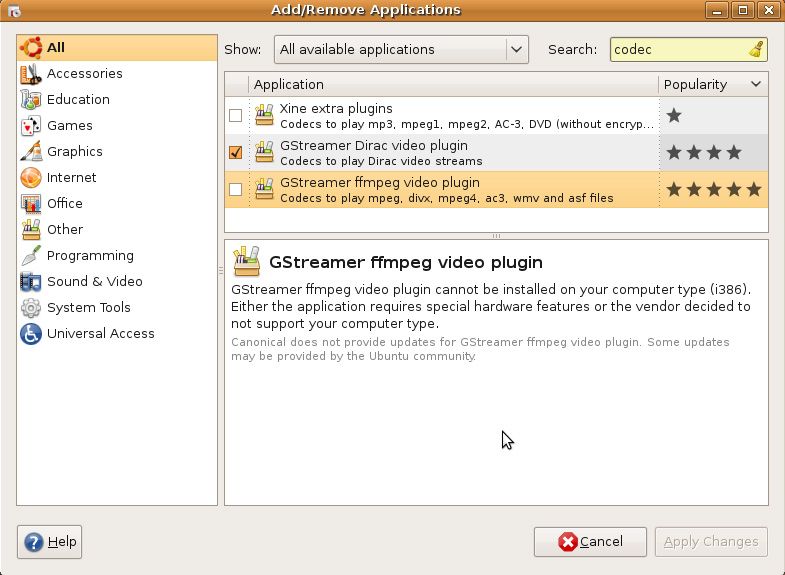The image size is (785, 575).
Task: Clear search with the broom icon
Action: [756, 49]
